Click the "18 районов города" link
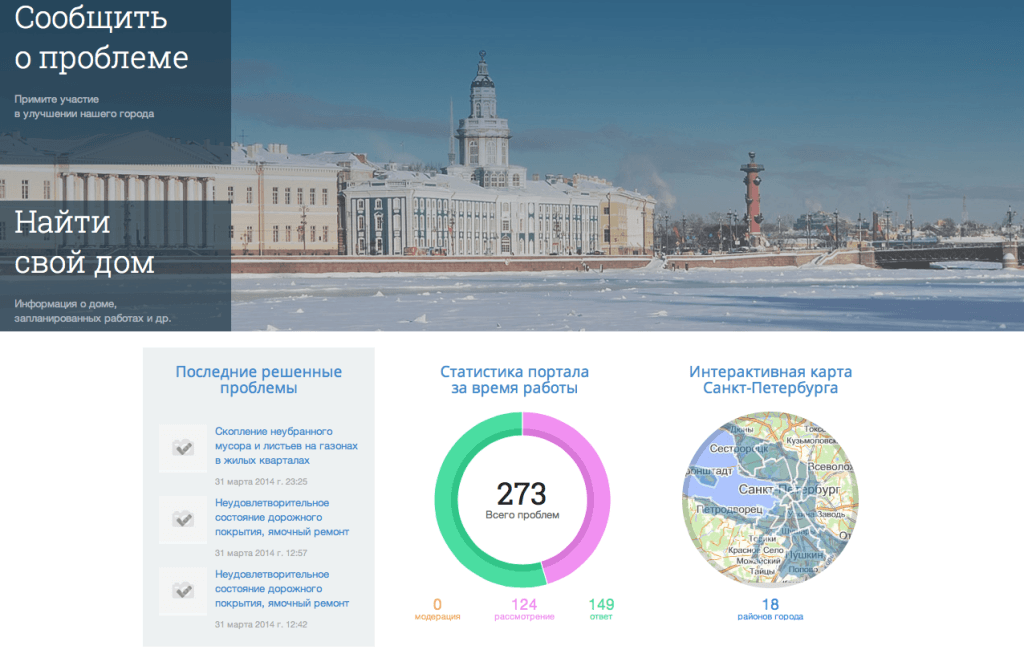1024x666 pixels. tap(770, 609)
